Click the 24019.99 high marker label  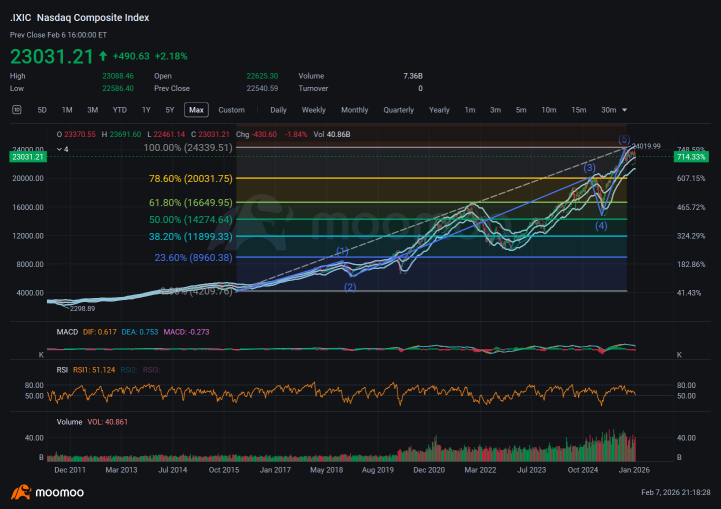tap(647, 146)
